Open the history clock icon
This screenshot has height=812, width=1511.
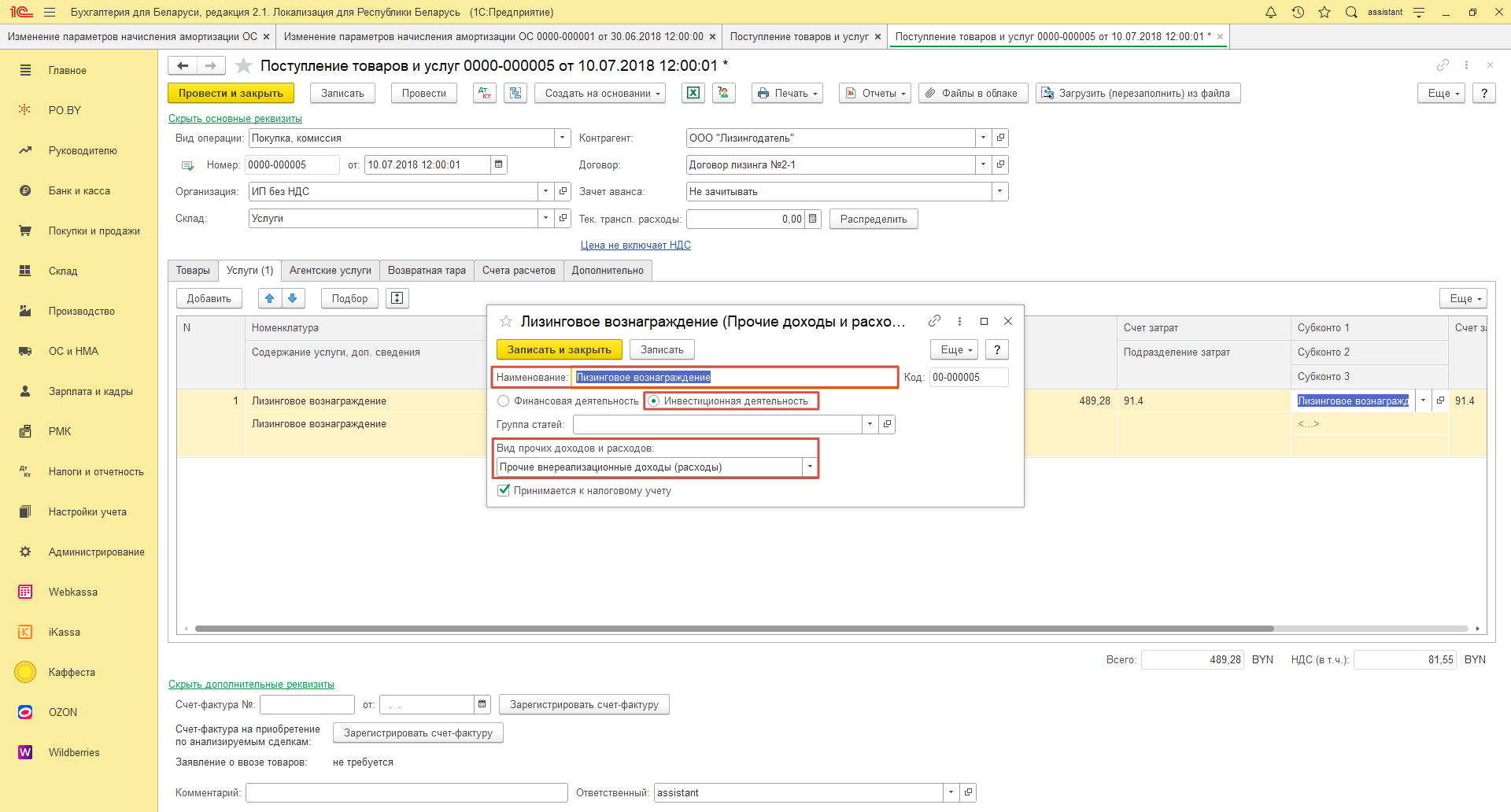[1298, 12]
